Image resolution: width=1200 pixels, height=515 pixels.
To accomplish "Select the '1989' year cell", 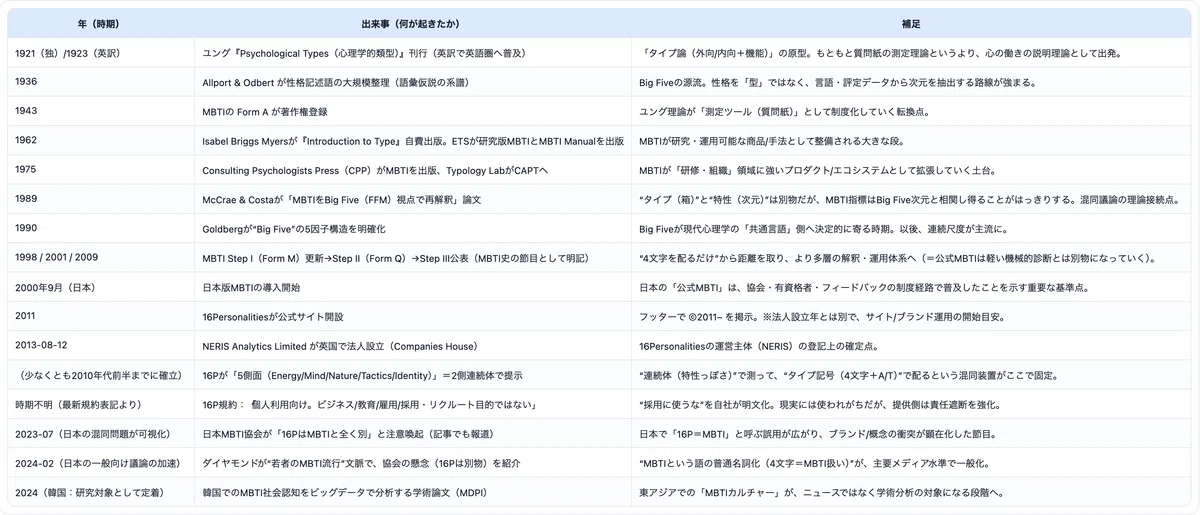I will point(101,199).
